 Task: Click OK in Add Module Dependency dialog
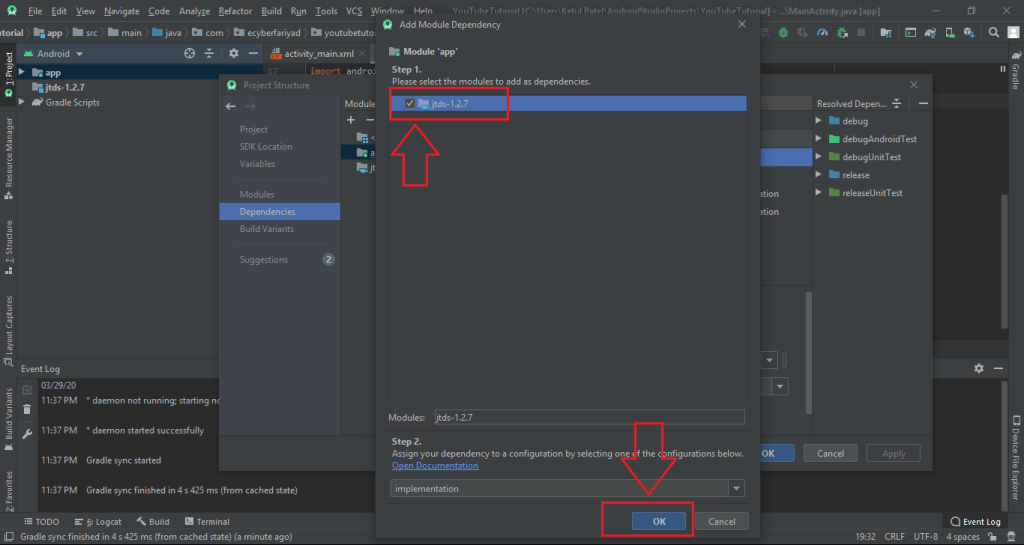click(x=658, y=521)
